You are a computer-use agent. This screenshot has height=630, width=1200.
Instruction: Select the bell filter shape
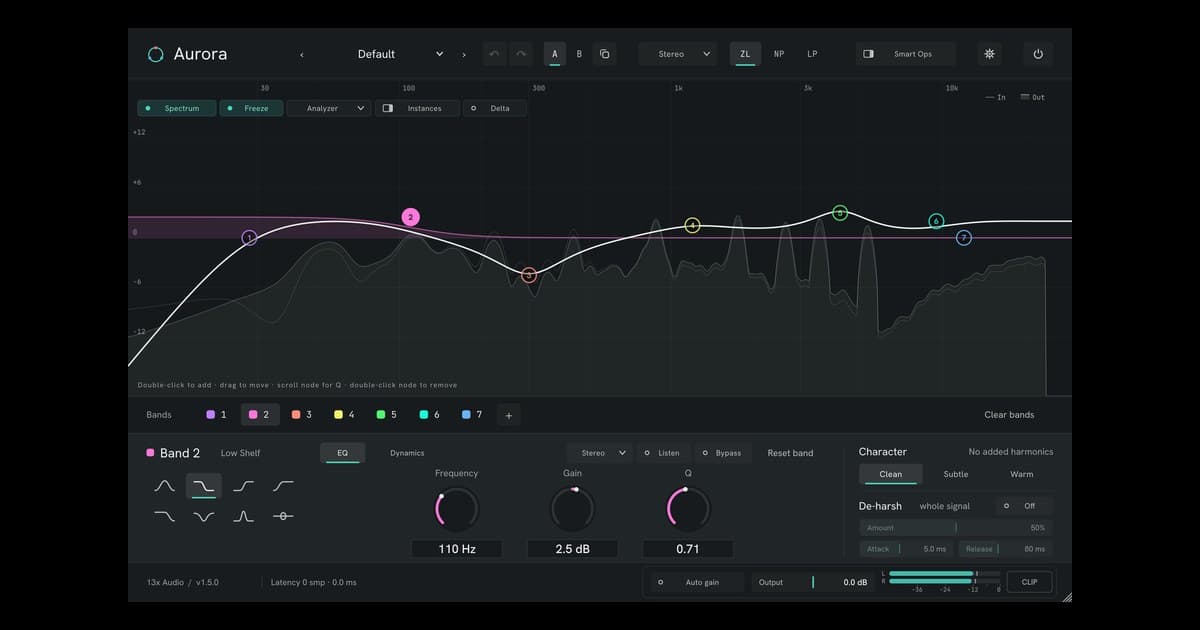[x=164, y=486]
